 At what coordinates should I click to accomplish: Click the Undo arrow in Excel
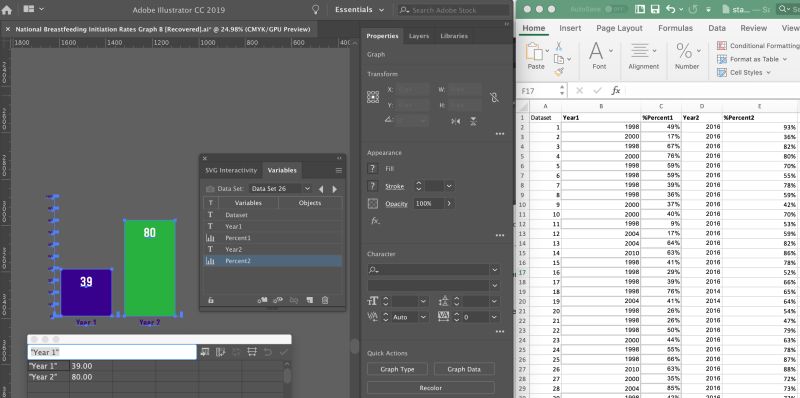(x=670, y=9)
